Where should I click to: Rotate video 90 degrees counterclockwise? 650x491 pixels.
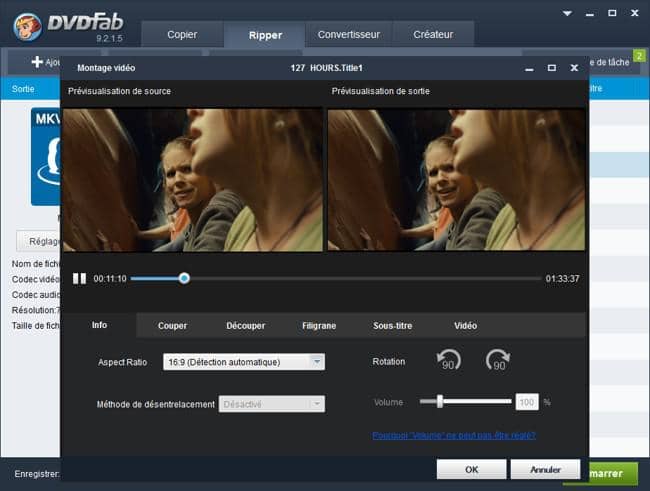[449, 360]
